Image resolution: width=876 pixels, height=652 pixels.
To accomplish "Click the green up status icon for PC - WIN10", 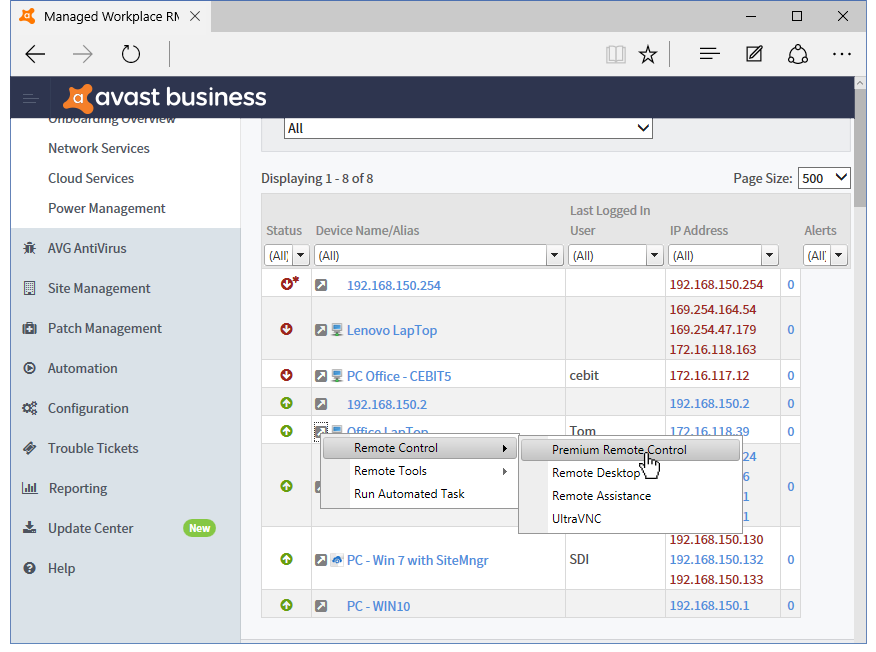I will coord(287,605).
